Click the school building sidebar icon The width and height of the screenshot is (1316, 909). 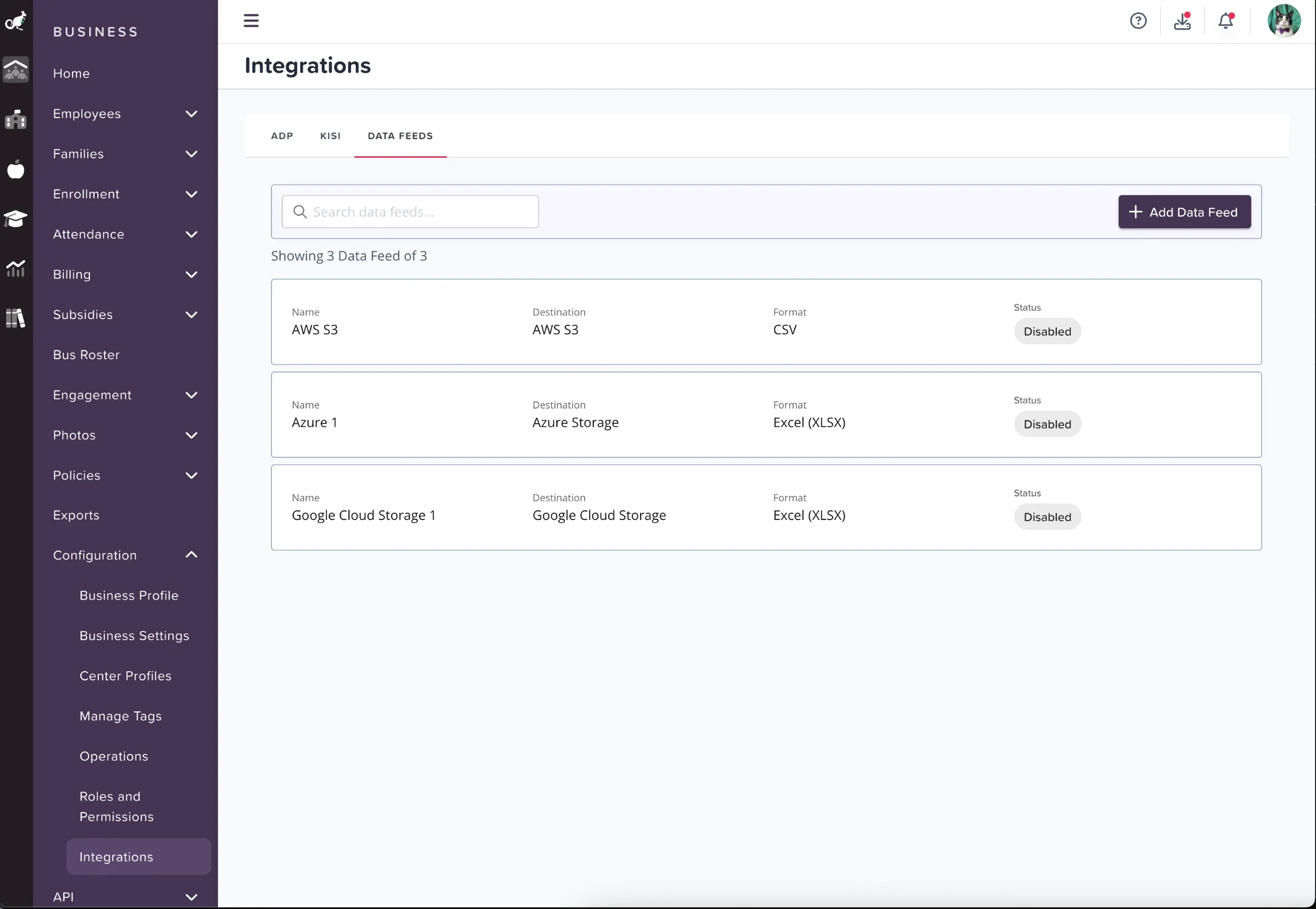tap(15, 120)
